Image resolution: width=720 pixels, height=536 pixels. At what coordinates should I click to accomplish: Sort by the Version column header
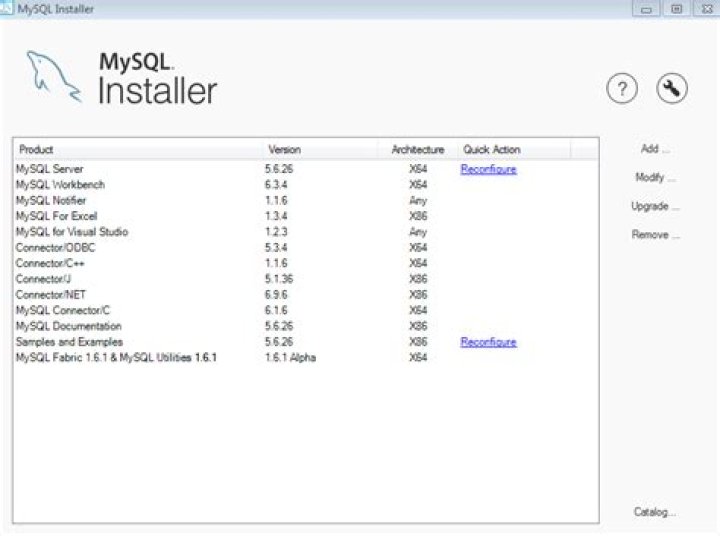point(321,149)
